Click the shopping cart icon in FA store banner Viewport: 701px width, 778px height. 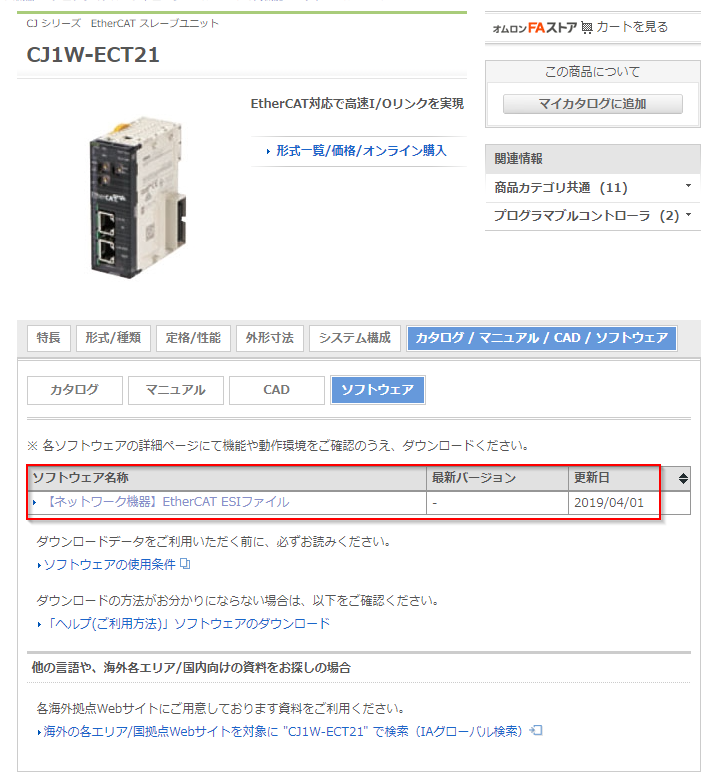pos(587,28)
